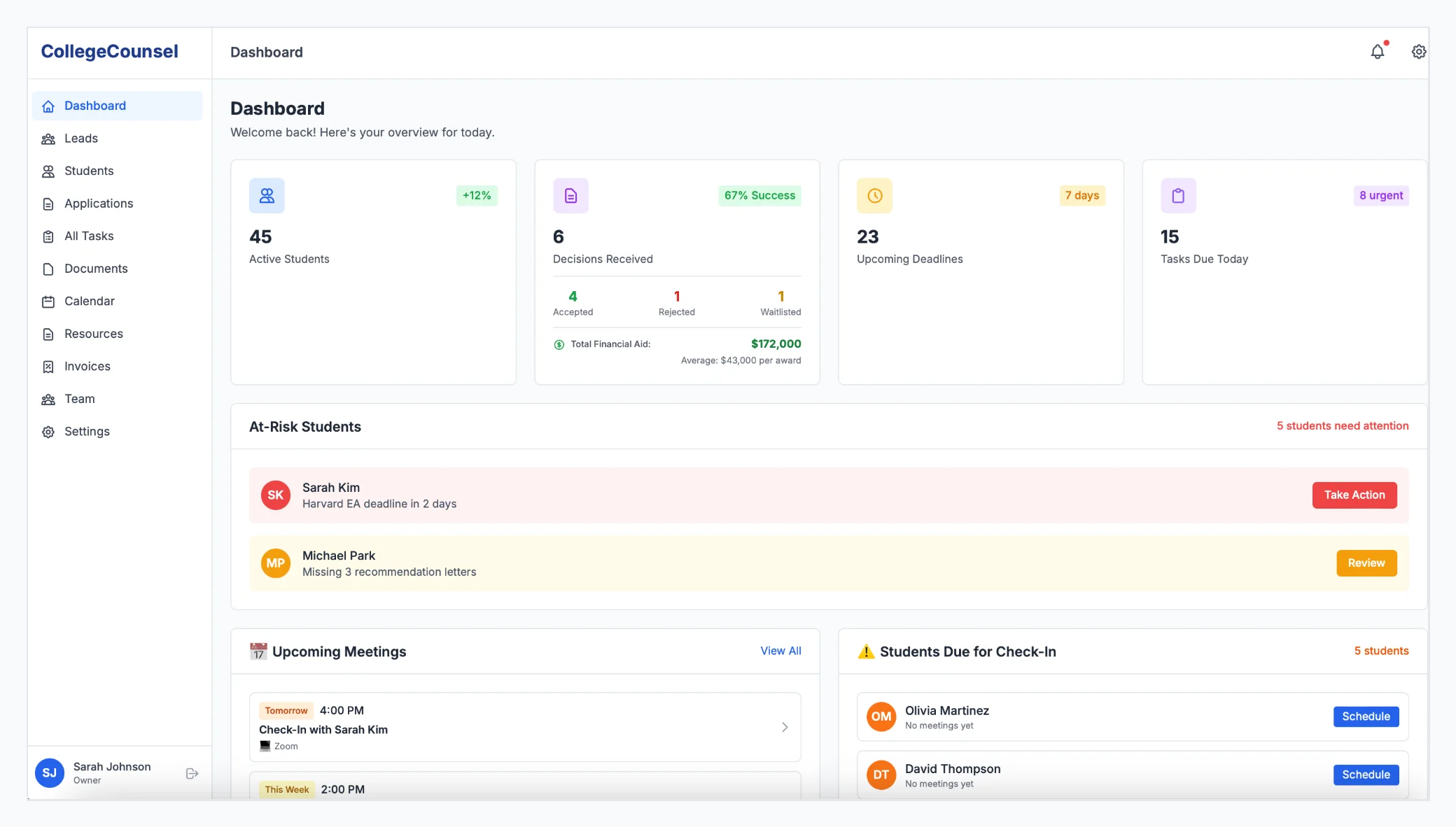Open View All upcoming meetings
The width and height of the screenshot is (1456, 827).
click(x=780, y=651)
